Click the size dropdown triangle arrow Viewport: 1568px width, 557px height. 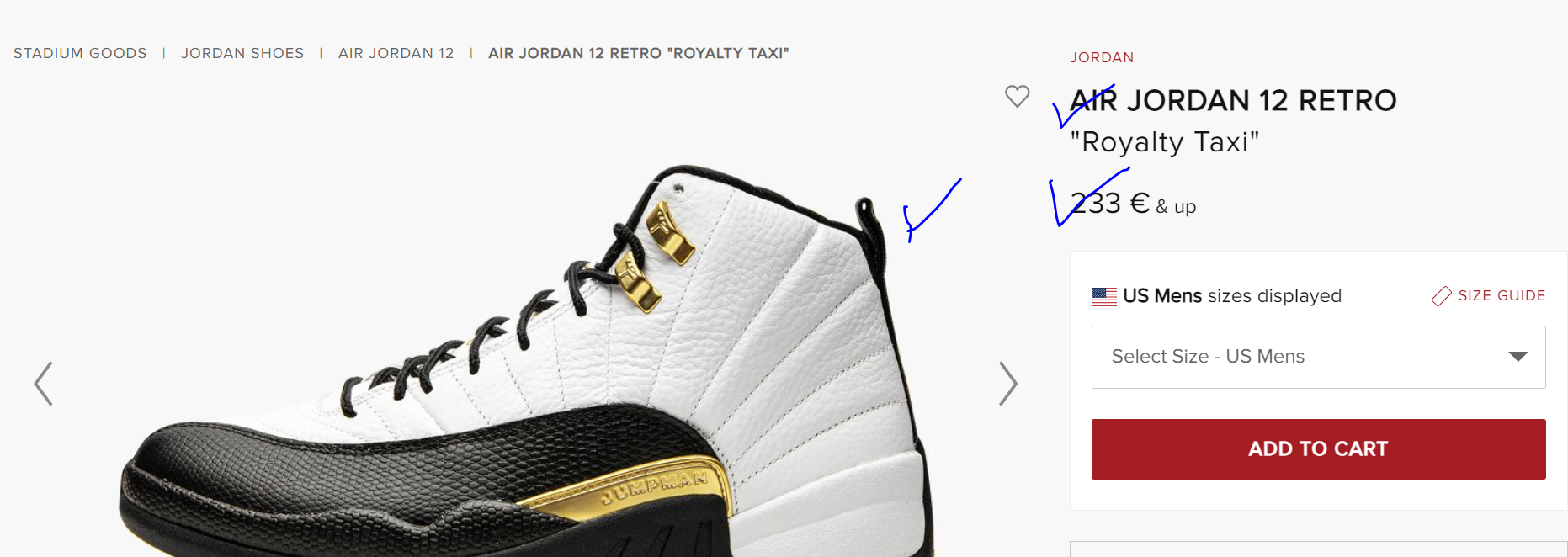pyautogui.click(x=1518, y=357)
